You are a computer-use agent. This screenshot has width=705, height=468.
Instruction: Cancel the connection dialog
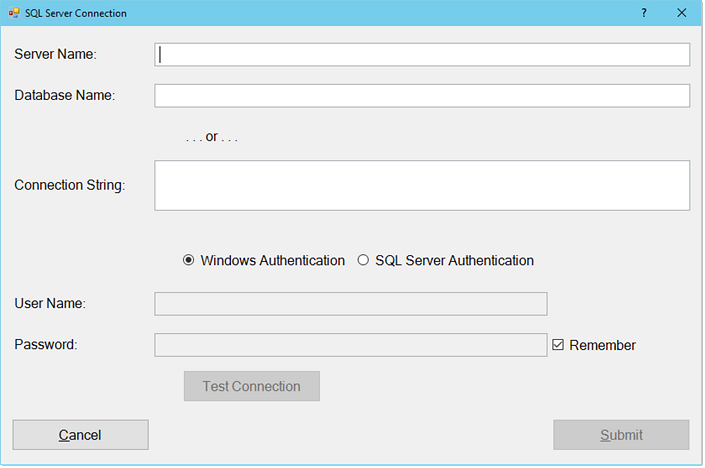[x=80, y=435]
